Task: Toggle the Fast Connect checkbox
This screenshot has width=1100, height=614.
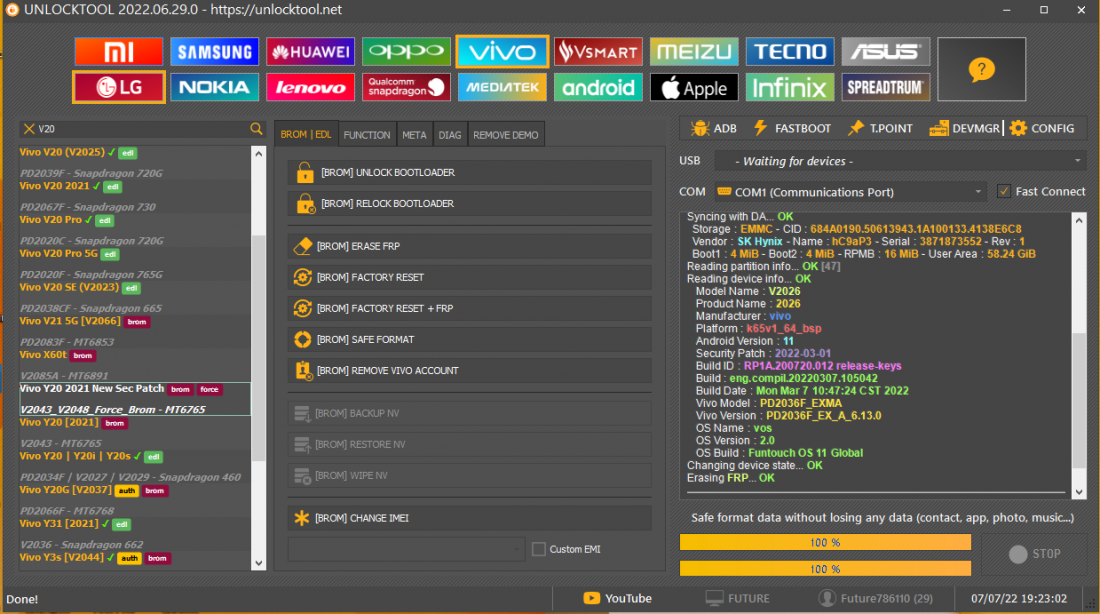Action: [x=1004, y=192]
